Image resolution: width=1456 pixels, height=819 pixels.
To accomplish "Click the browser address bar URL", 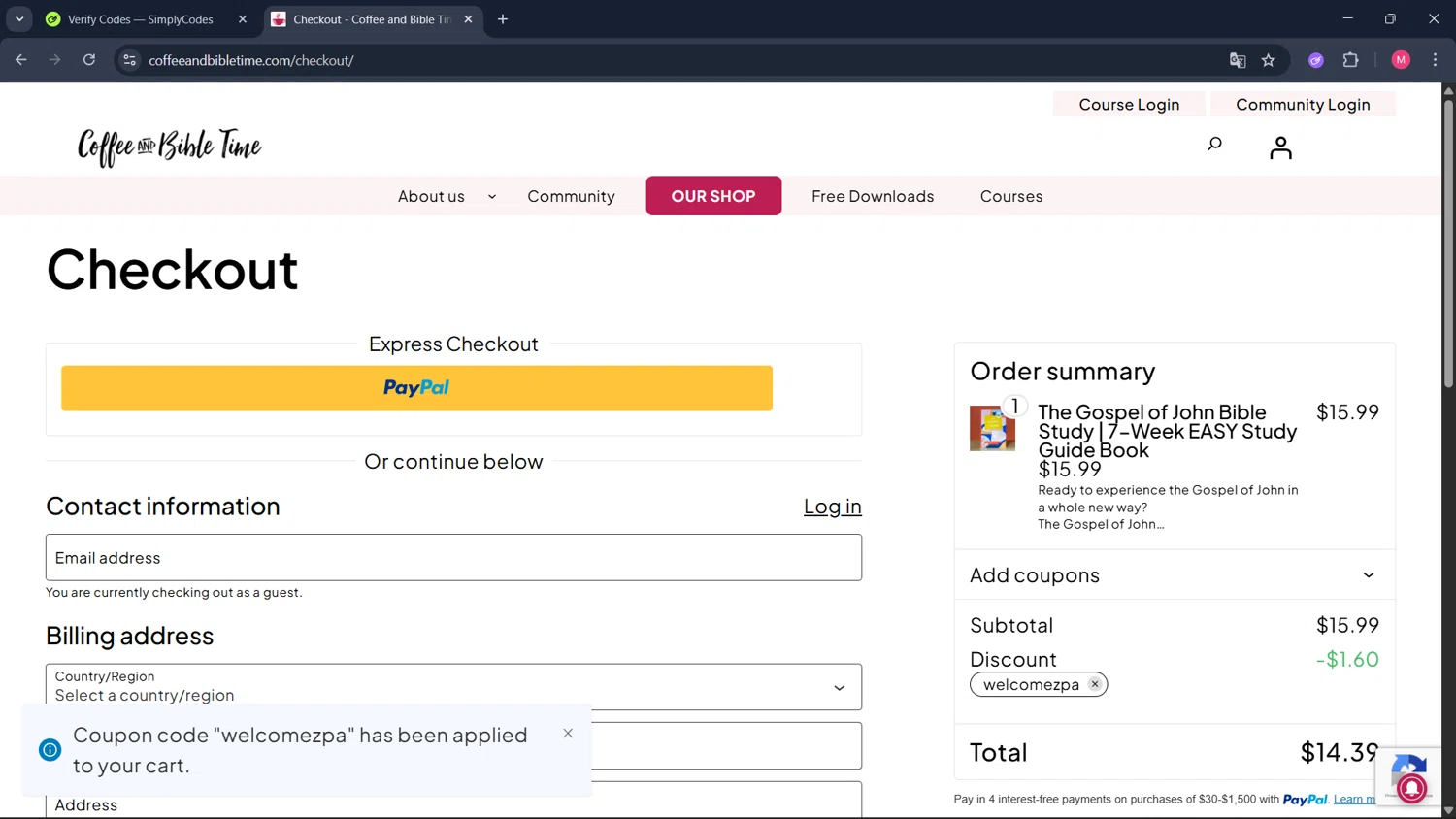I will tap(250, 60).
